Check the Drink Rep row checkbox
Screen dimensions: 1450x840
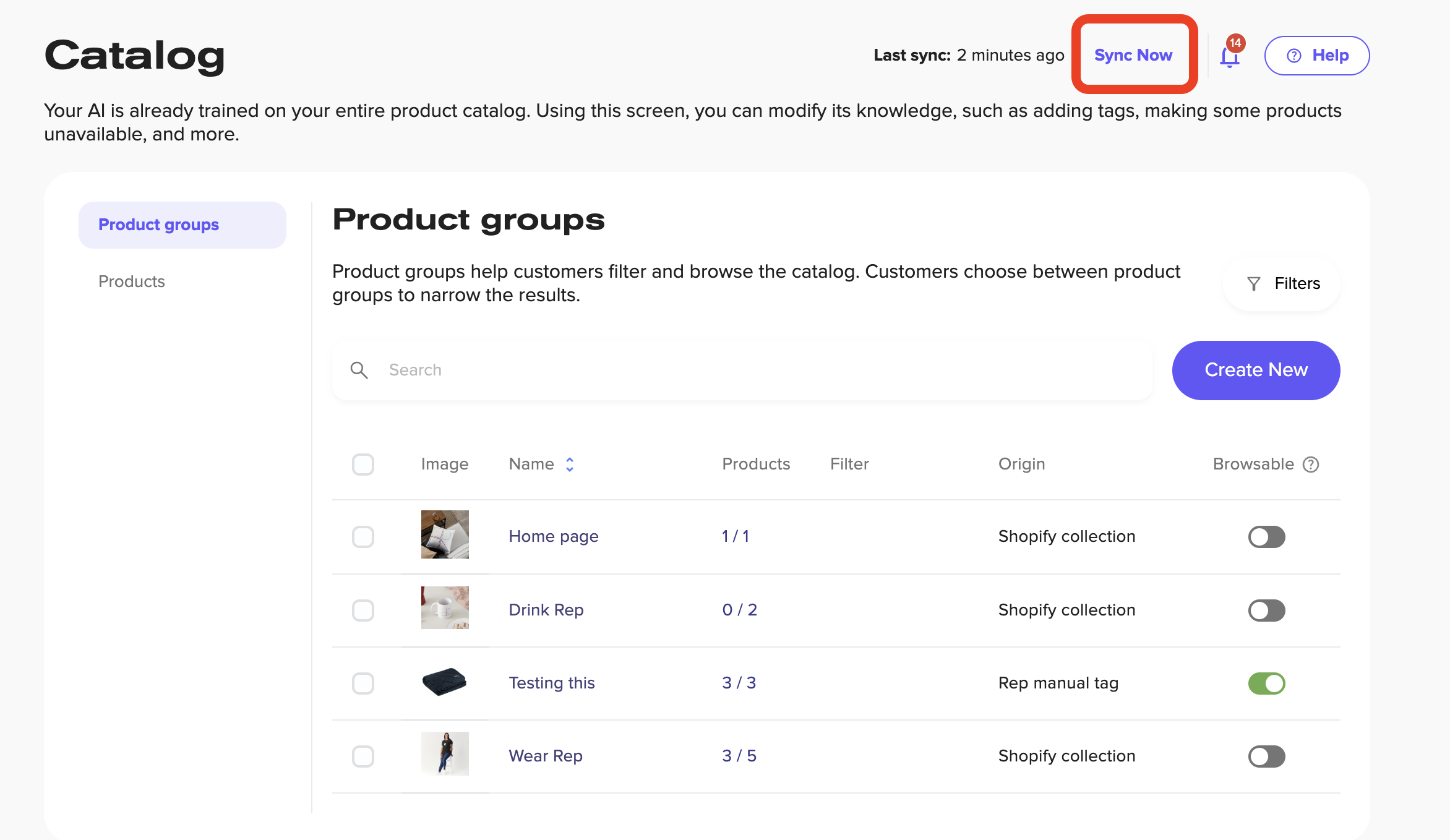(363, 611)
